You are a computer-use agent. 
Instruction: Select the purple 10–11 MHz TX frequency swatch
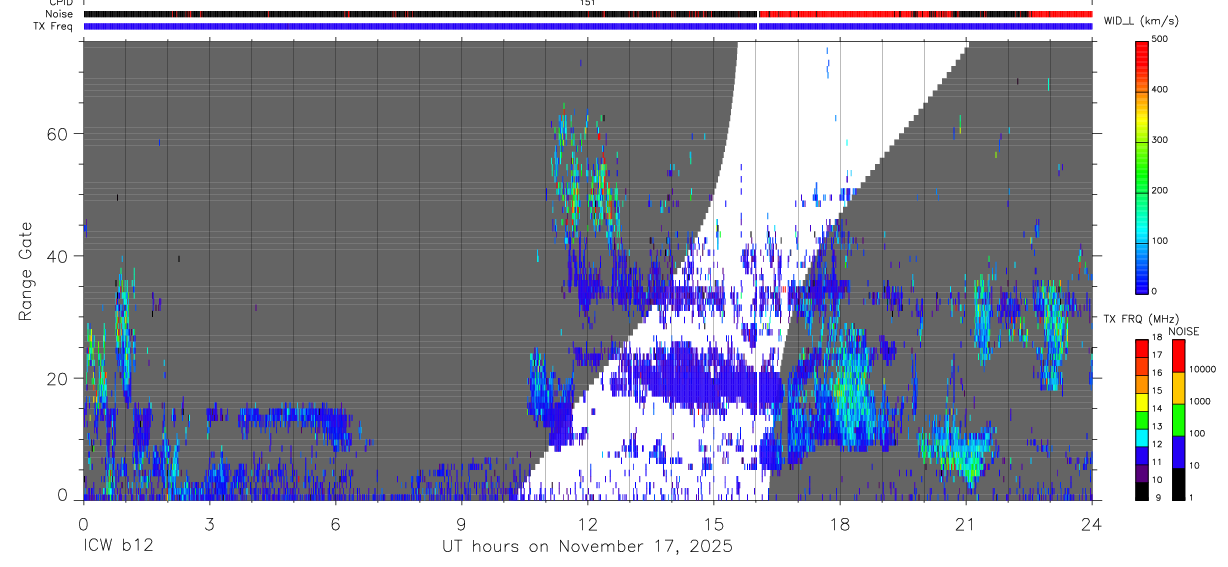(x=1141, y=474)
